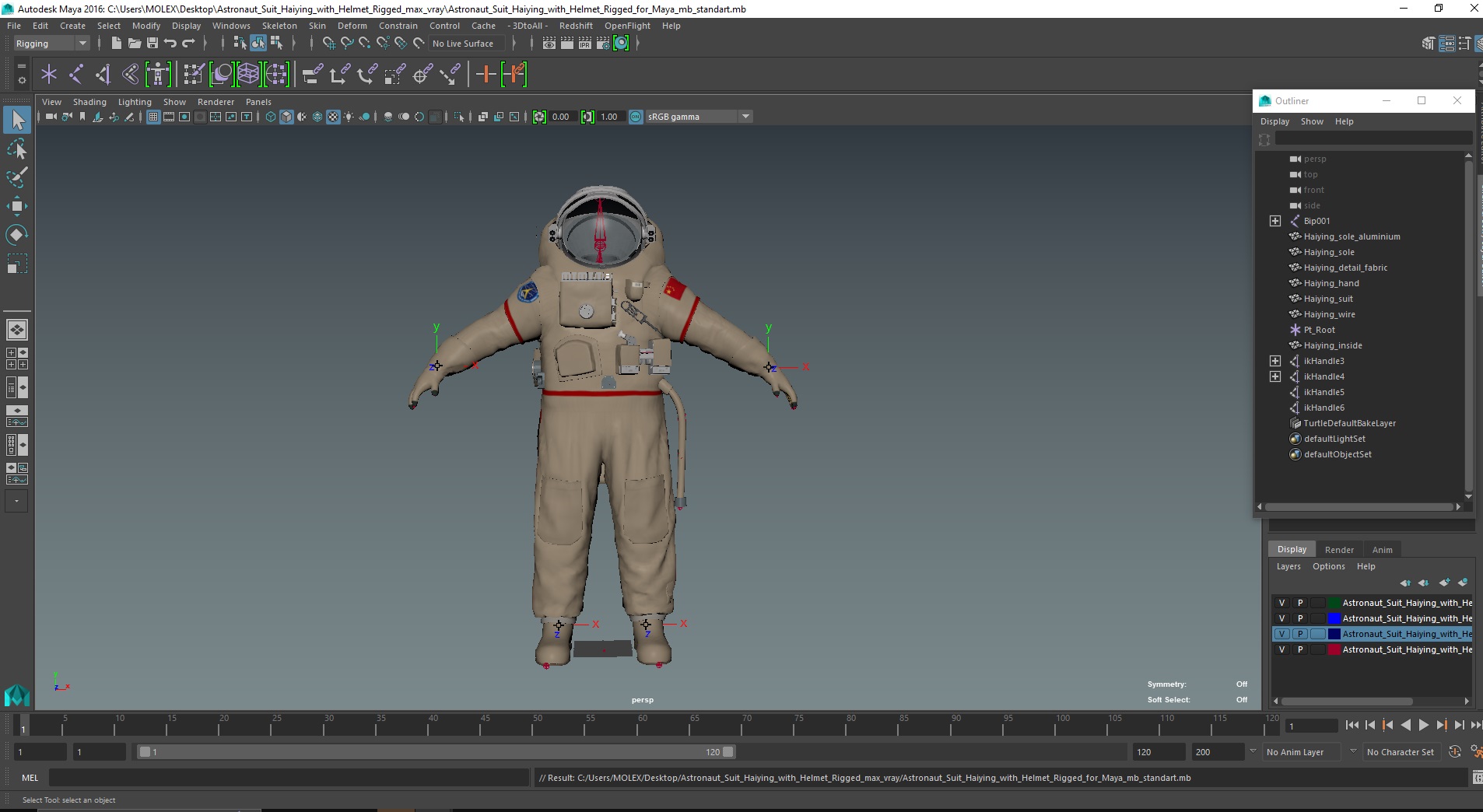1483x812 pixels.
Task: Open the No Anim Layer dropdown
Action: click(1303, 752)
